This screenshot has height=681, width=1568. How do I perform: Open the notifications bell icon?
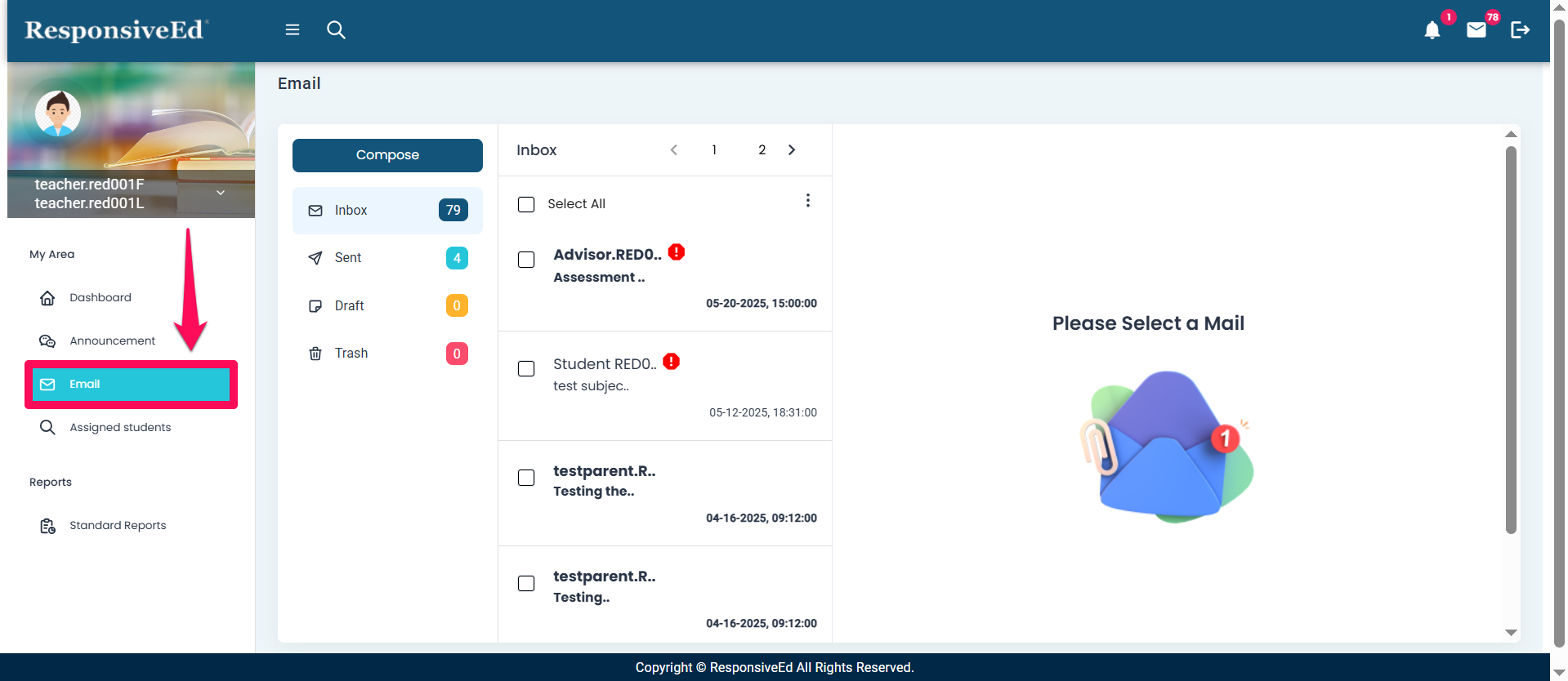[1432, 31]
